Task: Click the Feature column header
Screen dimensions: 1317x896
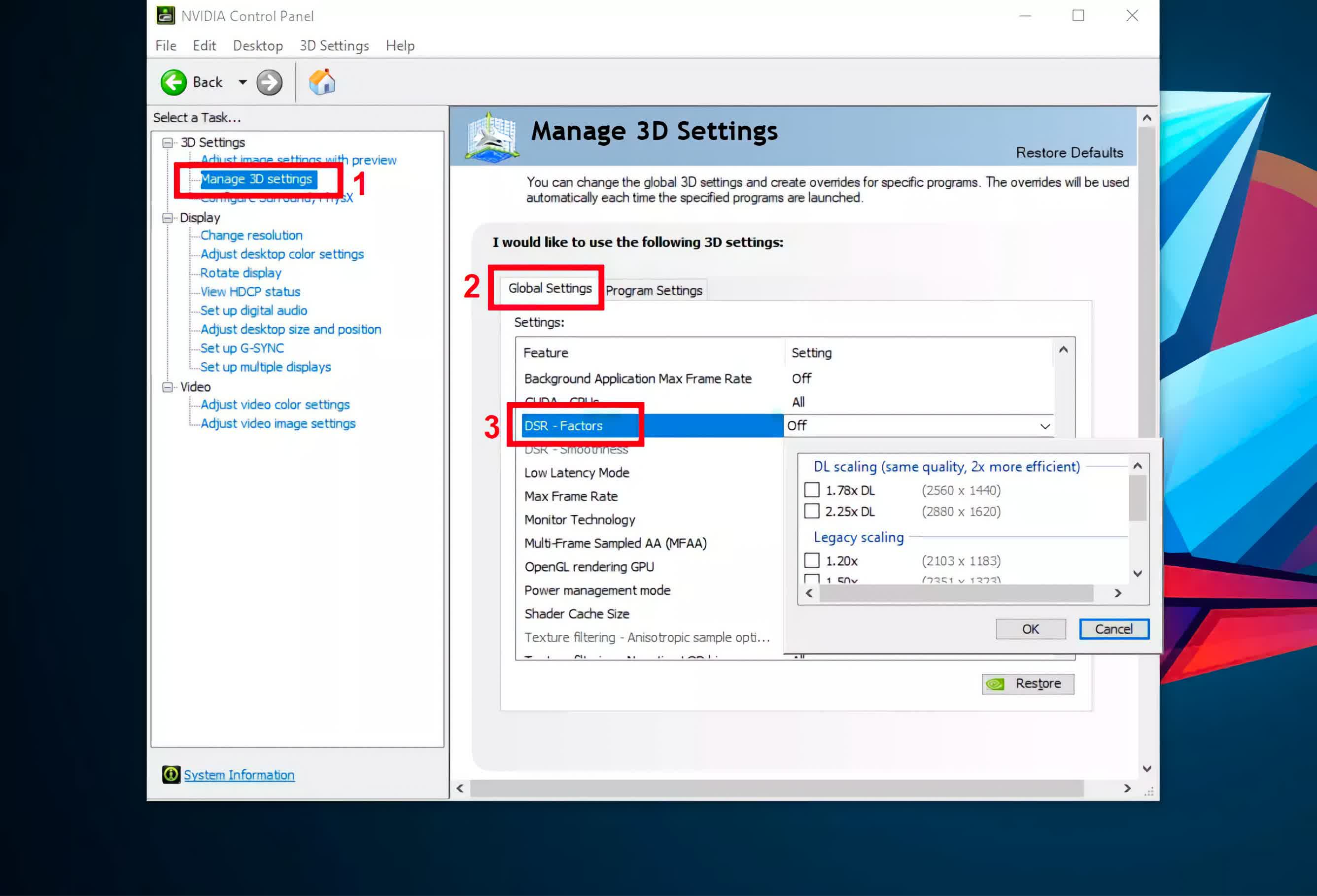Action: click(x=650, y=352)
